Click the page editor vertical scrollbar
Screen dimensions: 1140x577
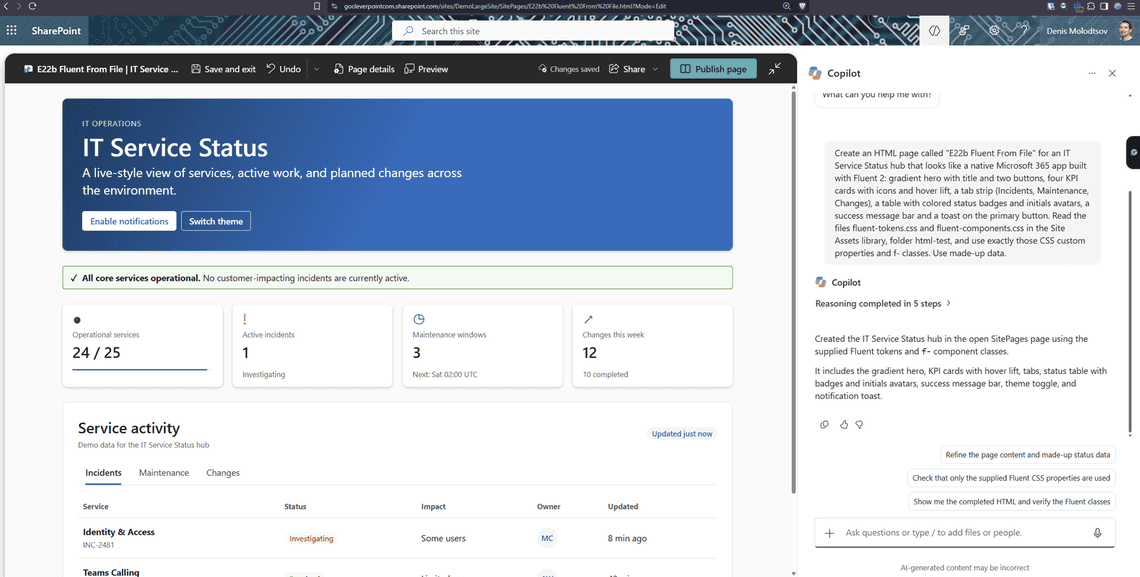coord(793,290)
